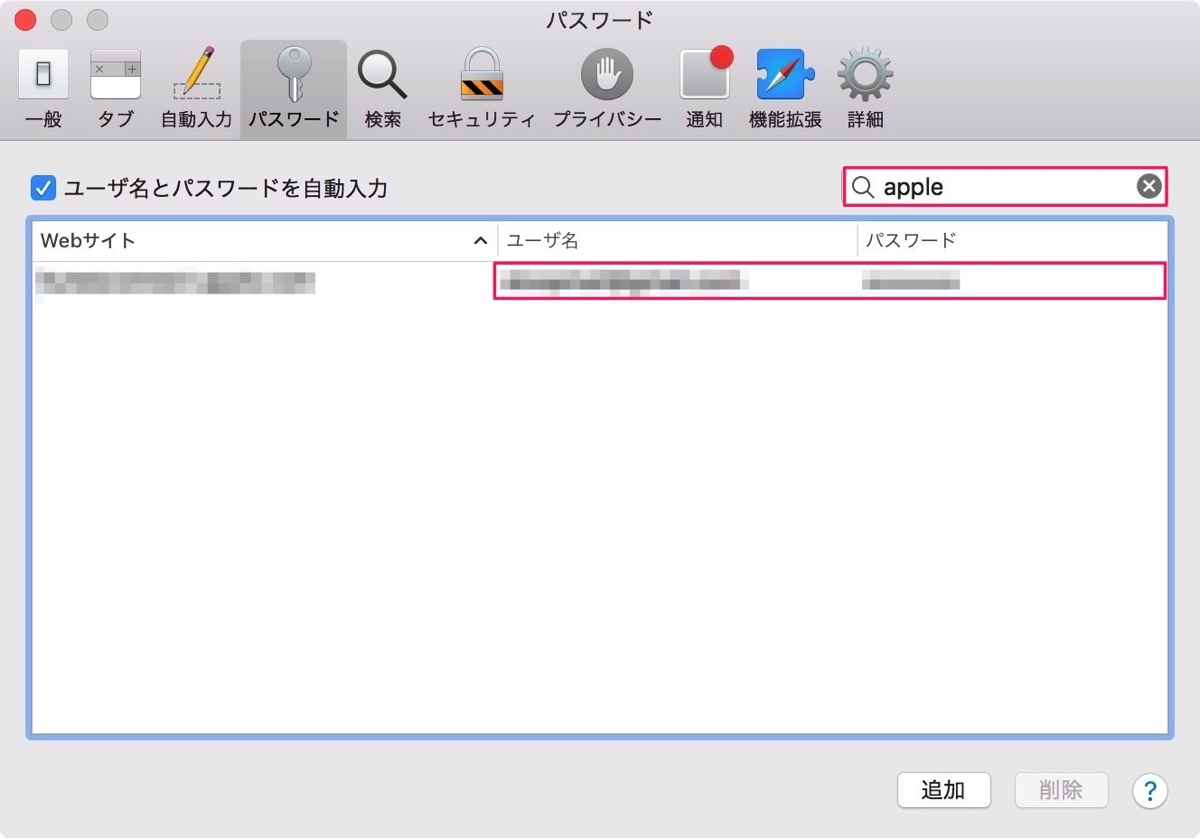The height and width of the screenshot is (838, 1200).
Task: Open the 自動入力 (AutoFill) pane
Action: pyautogui.click(x=197, y=87)
